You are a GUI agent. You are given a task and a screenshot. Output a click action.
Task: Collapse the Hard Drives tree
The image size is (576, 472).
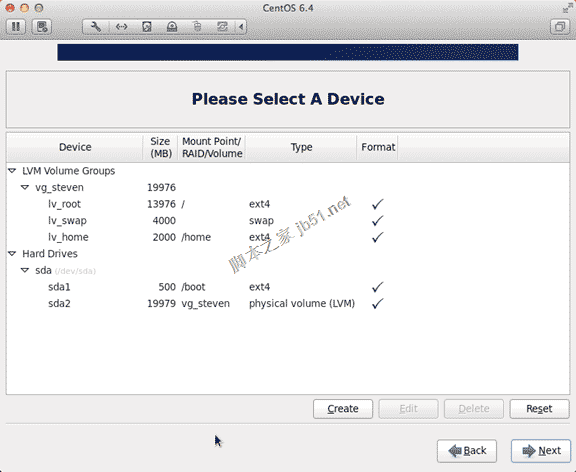[x=12, y=253]
